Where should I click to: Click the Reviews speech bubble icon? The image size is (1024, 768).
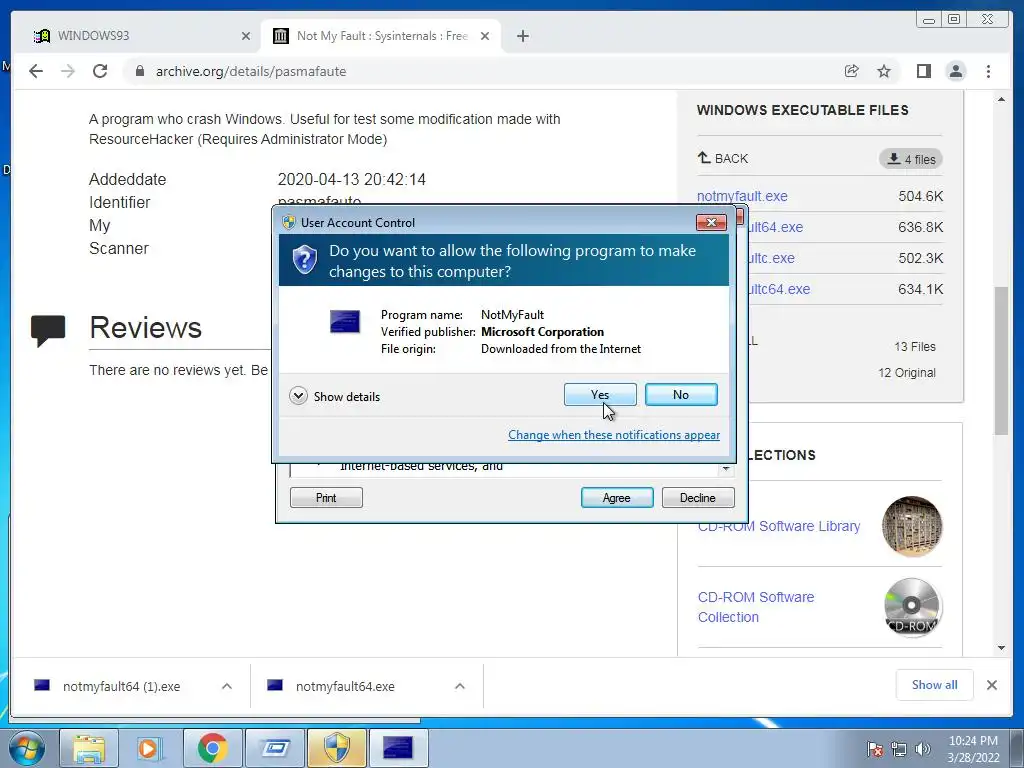pyautogui.click(x=48, y=330)
